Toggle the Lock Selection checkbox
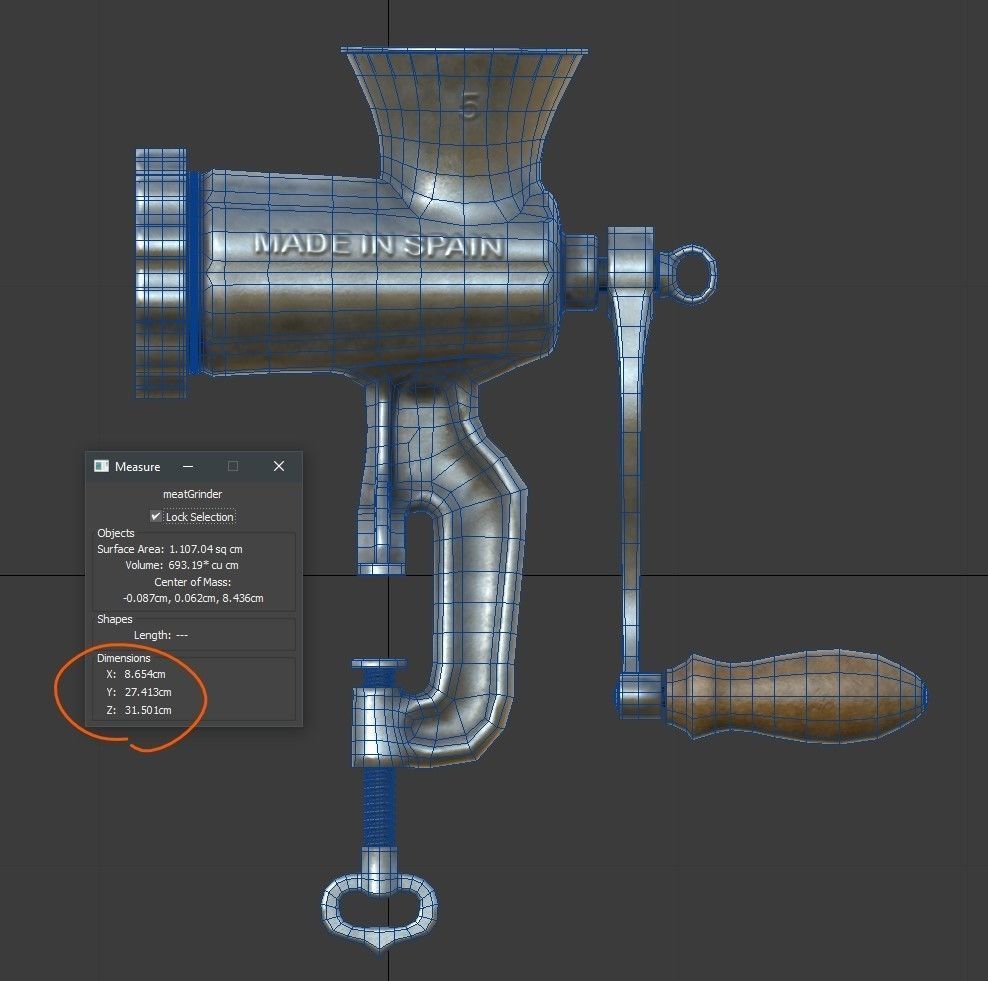This screenshot has width=988, height=981. pyautogui.click(x=156, y=516)
